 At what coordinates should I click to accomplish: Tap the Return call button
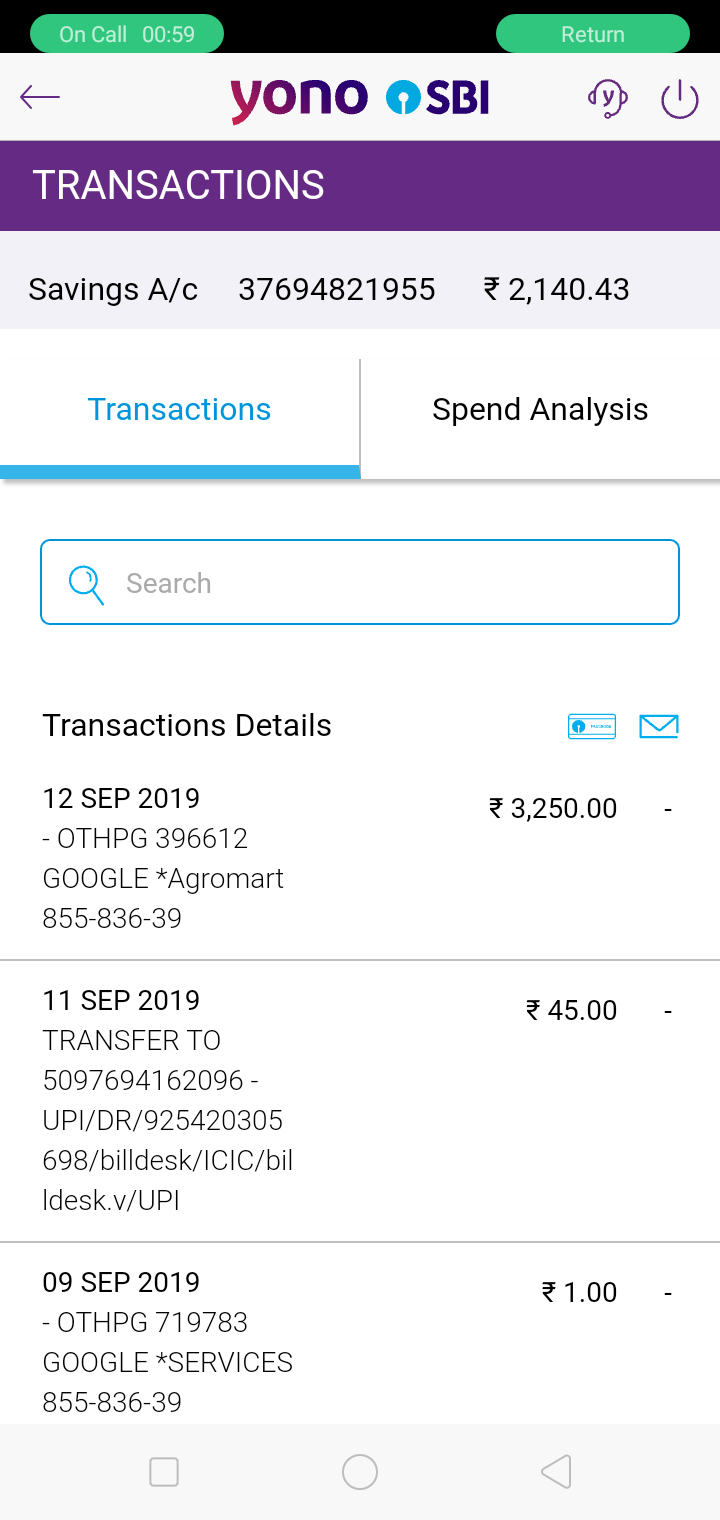[593, 34]
